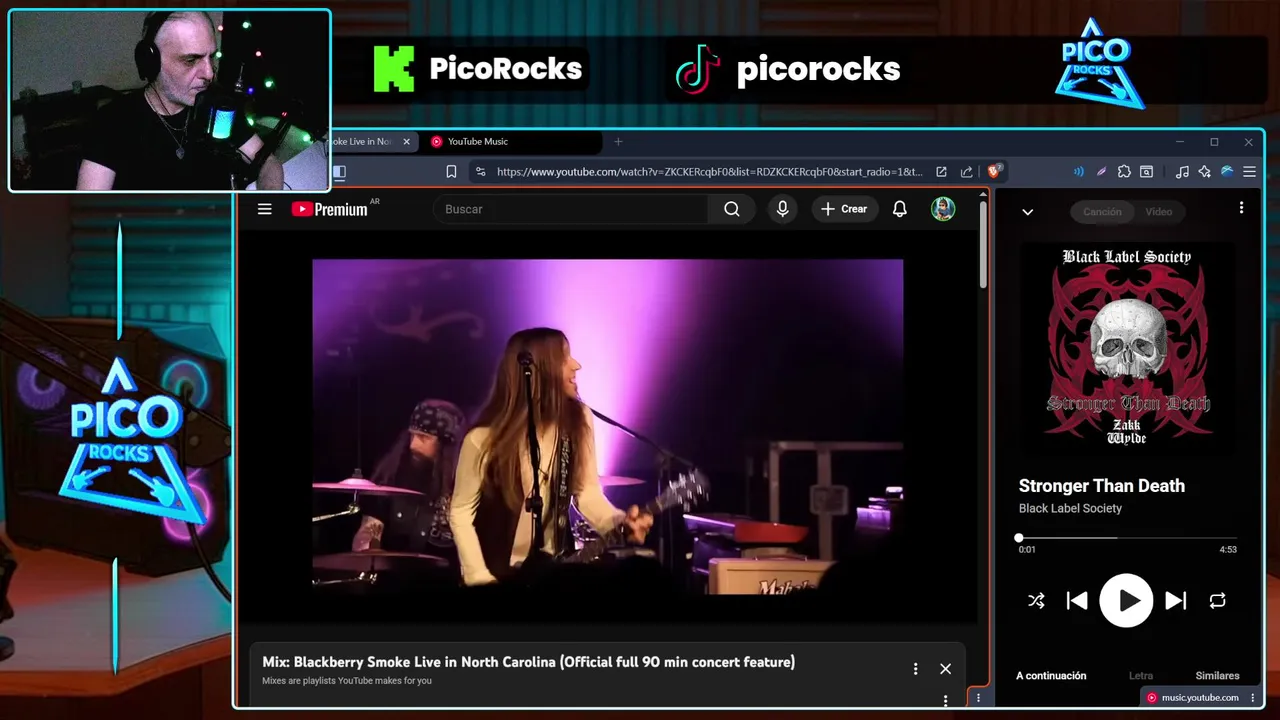Open the browser main hamburger menu
This screenshot has height=720, width=1280.
pyautogui.click(x=1250, y=172)
